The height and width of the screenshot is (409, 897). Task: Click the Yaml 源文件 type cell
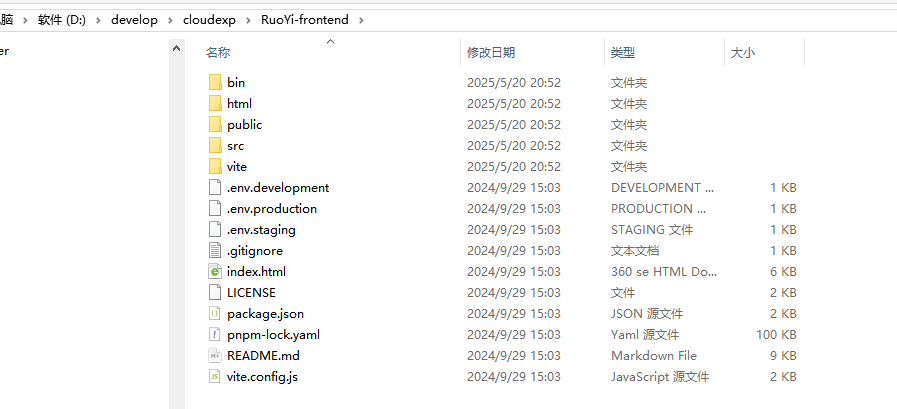point(645,335)
